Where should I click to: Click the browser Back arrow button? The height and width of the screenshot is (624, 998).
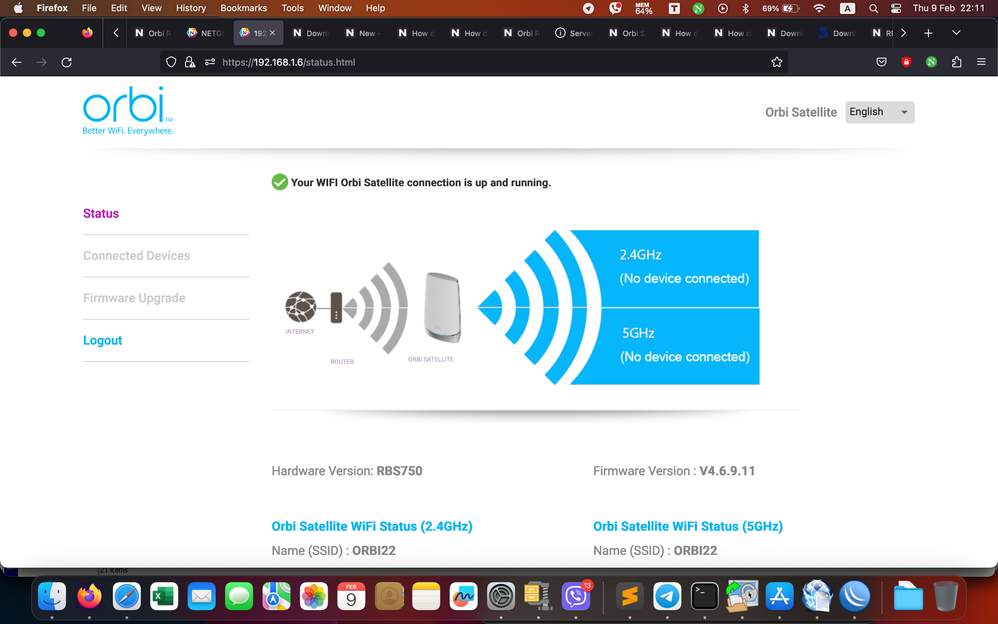tap(17, 62)
